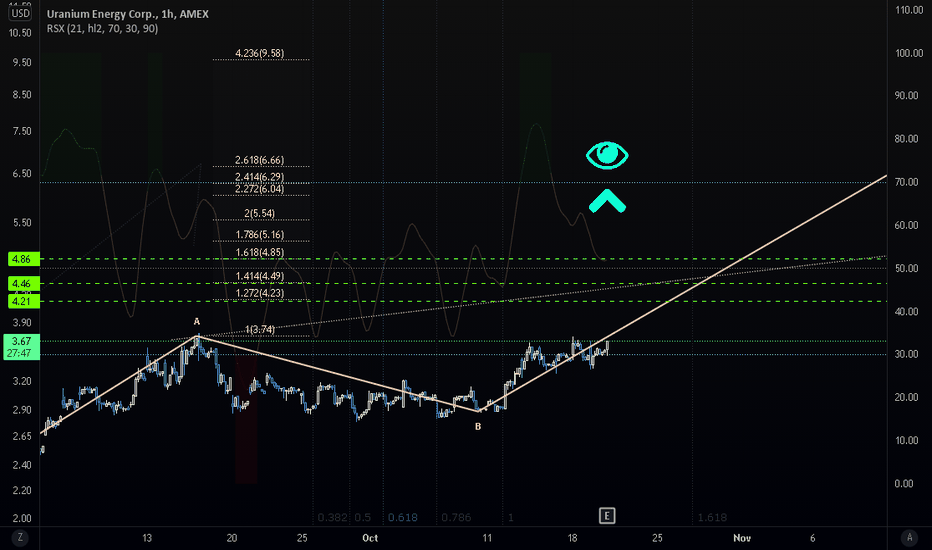Click the Nov date on time axis

742,538
